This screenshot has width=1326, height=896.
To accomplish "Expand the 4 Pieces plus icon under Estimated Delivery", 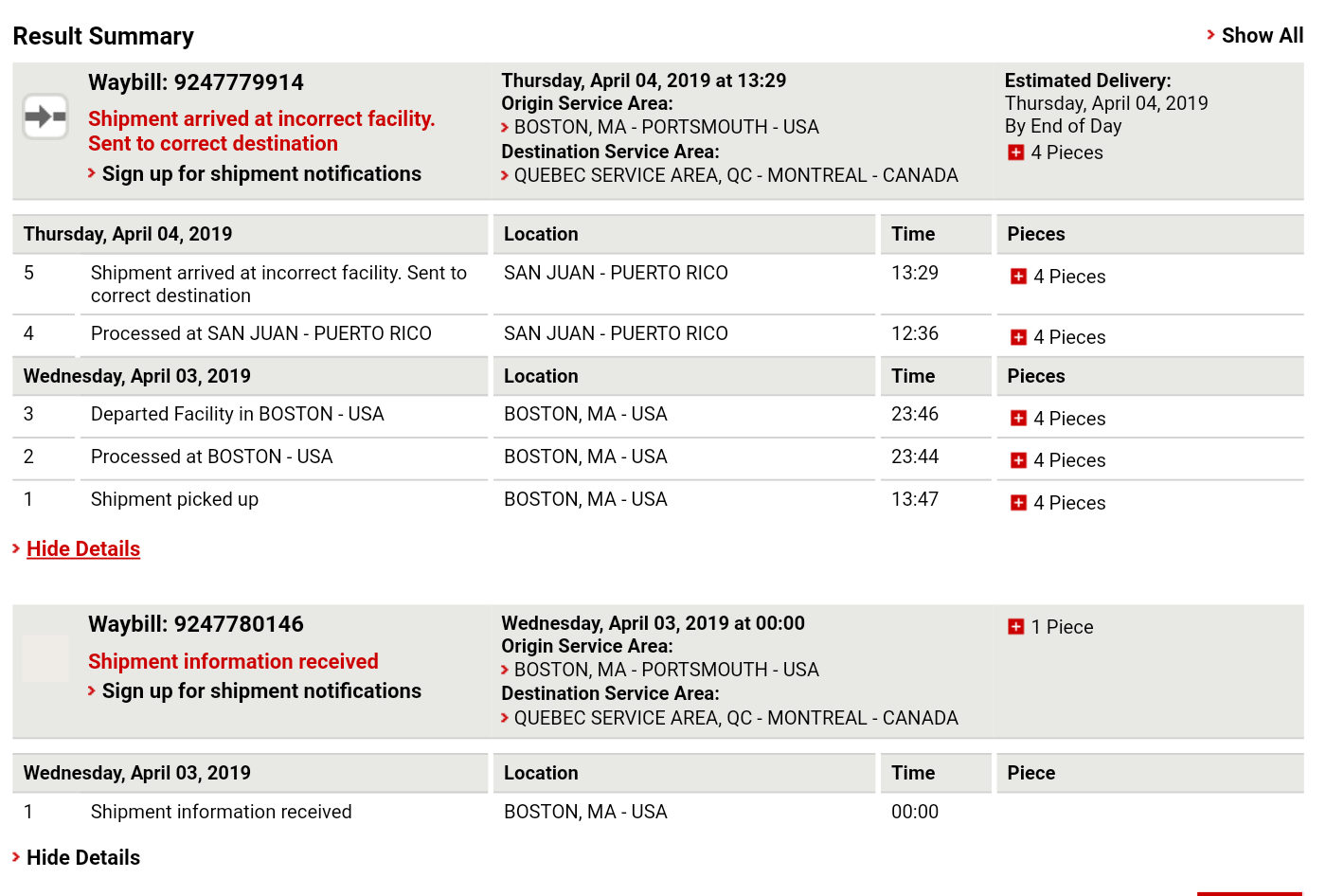I will pos(1016,152).
